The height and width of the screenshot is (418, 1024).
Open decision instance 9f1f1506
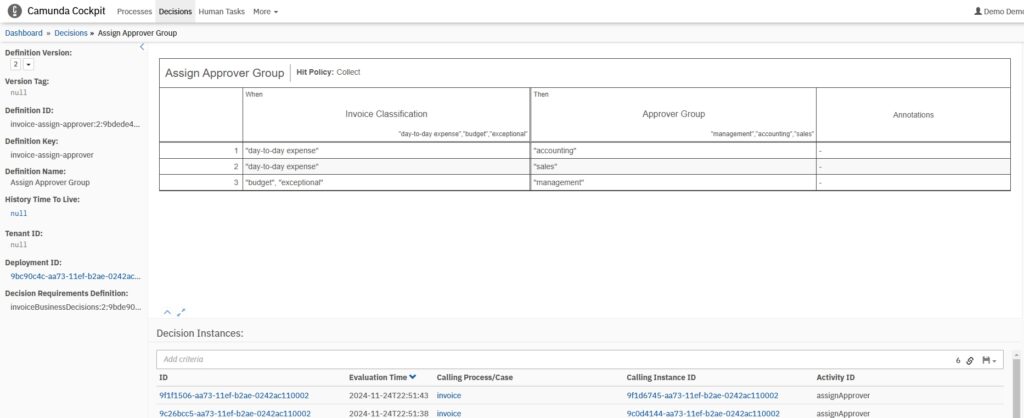coord(234,395)
